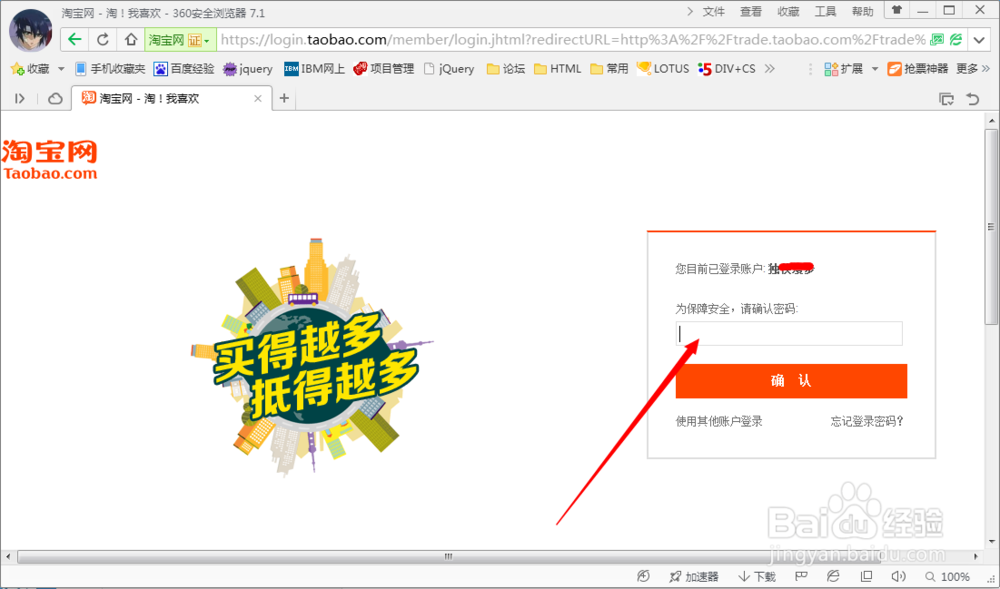
Task: Mute the tab with speaker status icon
Action: pyautogui.click(x=899, y=576)
